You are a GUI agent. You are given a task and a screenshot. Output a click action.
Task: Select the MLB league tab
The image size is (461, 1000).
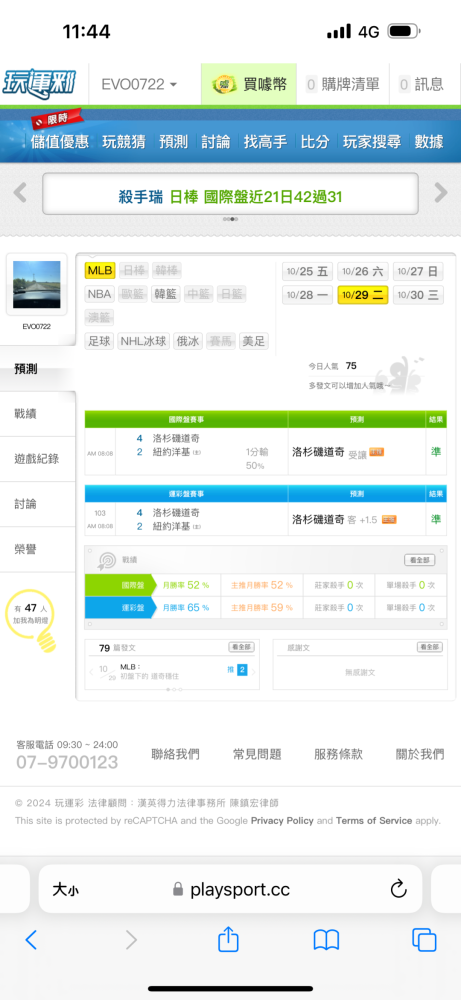(x=100, y=271)
